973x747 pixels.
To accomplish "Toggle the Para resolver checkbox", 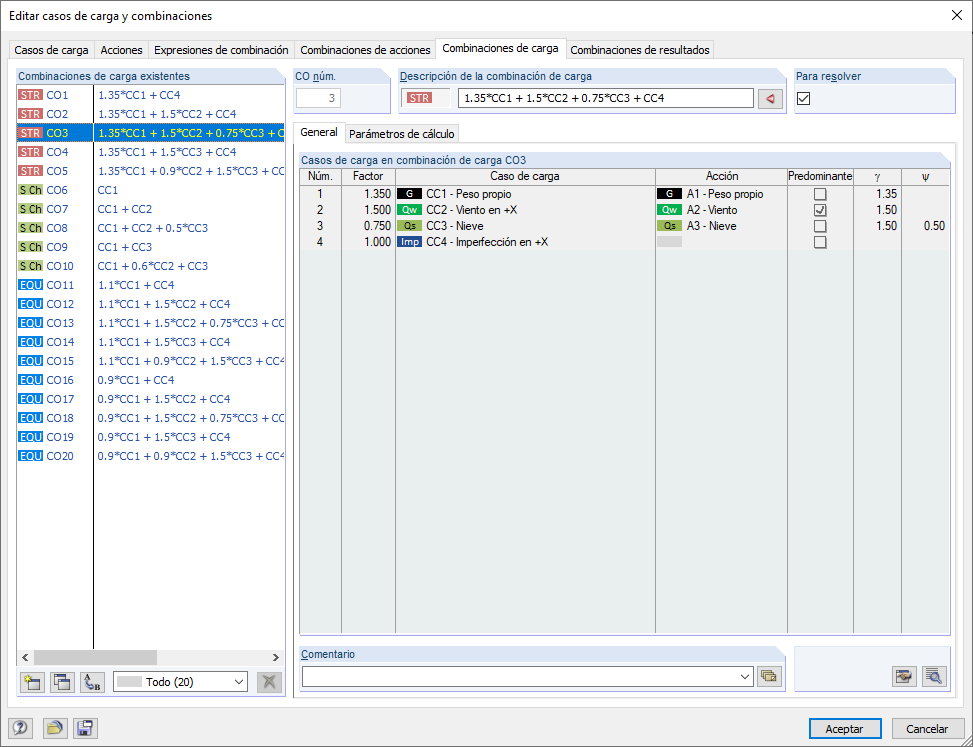I will (803, 98).
